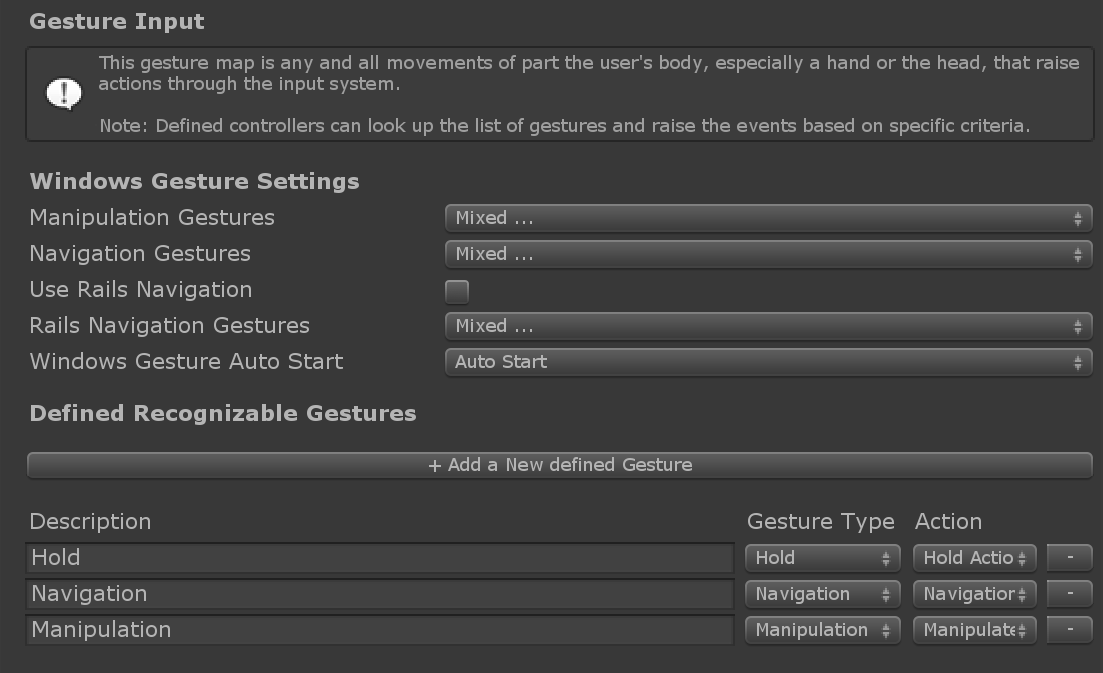Open the Manipulation Gestures dropdown
The height and width of the screenshot is (673, 1103).
tap(767, 218)
